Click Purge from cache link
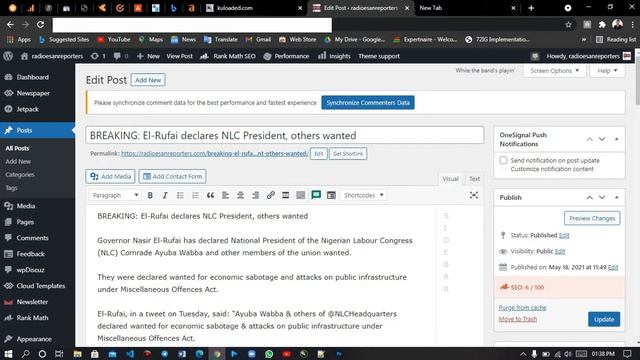Screen dimensions: 640x360 point(522,307)
